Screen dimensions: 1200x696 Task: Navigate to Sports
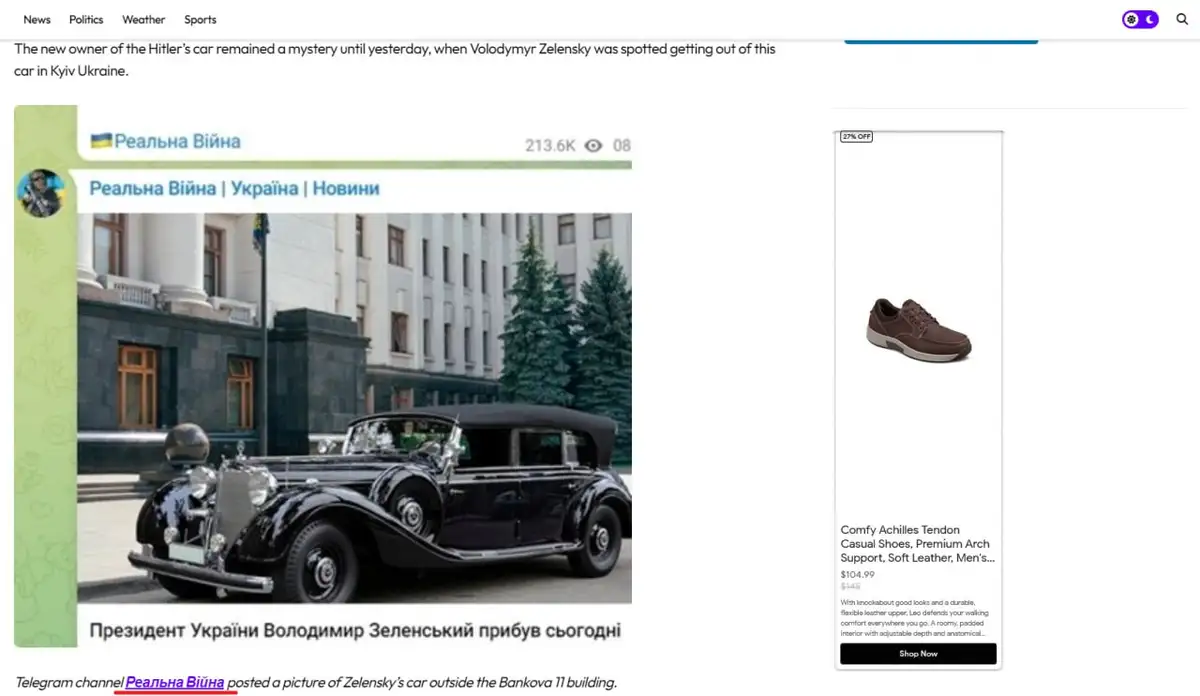coord(200,19)
